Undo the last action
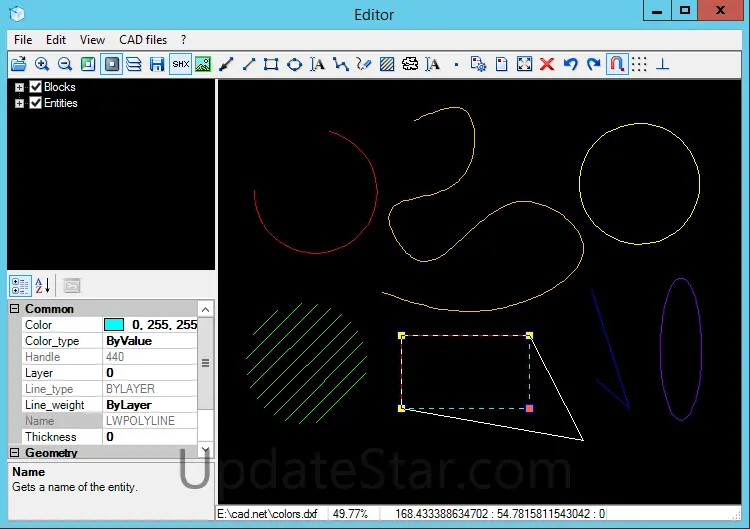This screenshot has height=529, width=750. (x=570, y=64)
